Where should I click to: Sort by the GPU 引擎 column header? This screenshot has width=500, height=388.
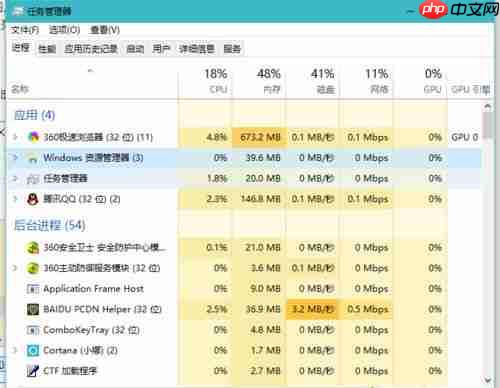(x=470, y=89)
